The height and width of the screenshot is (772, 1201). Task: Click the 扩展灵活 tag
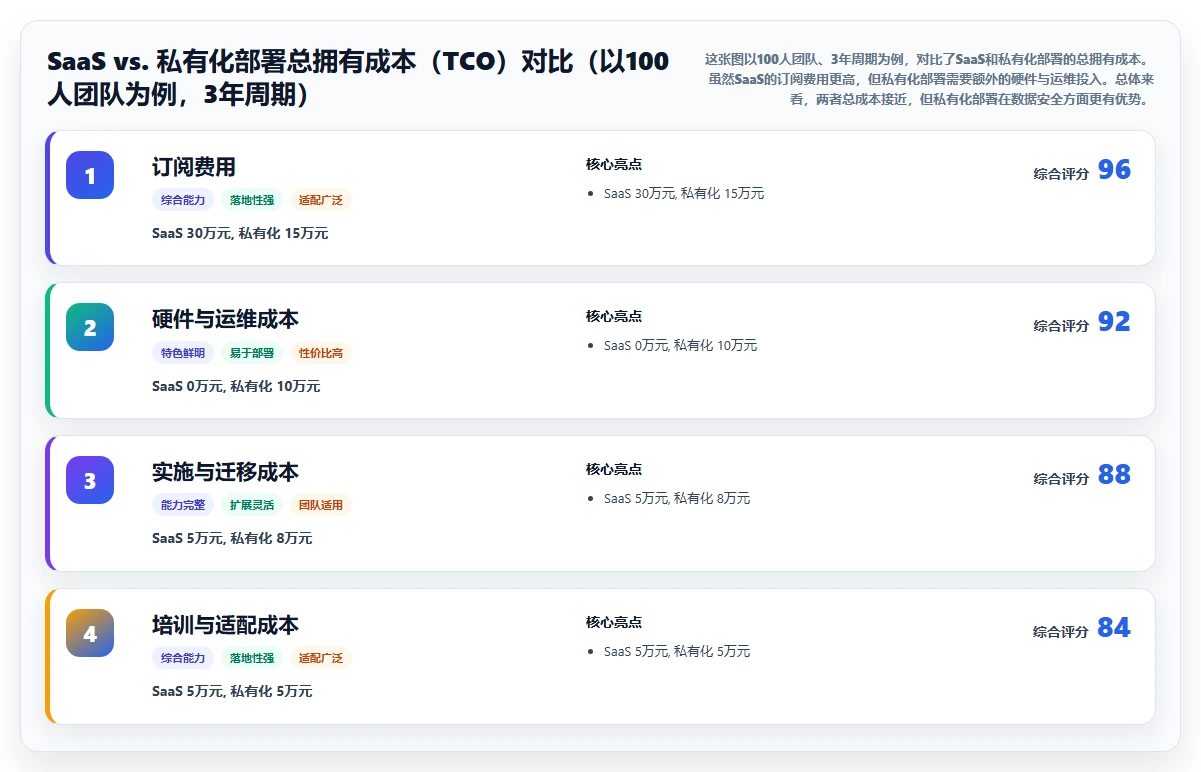[252, 505]
